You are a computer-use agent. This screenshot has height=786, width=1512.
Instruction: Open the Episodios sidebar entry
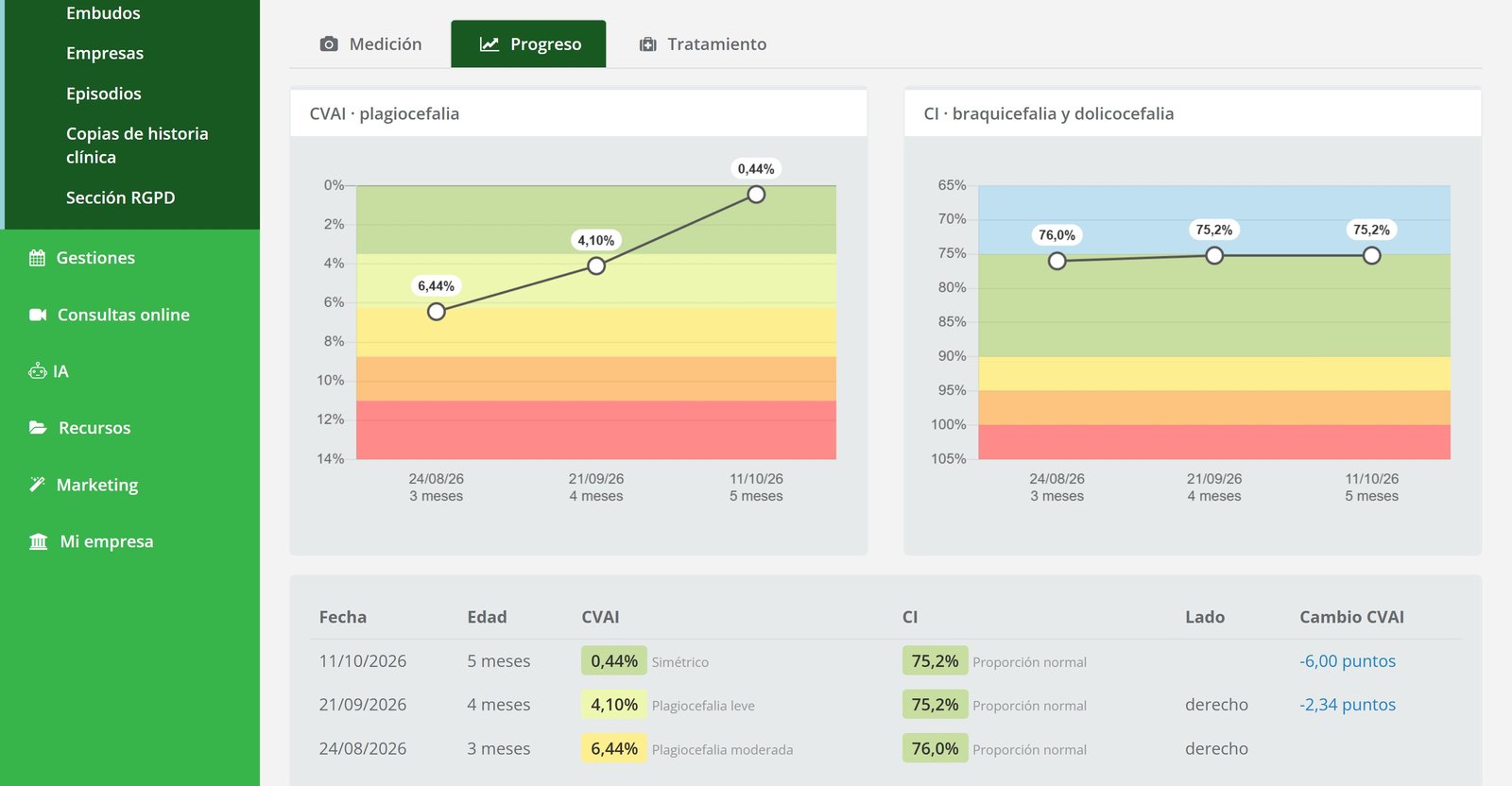tap(104, 94)
